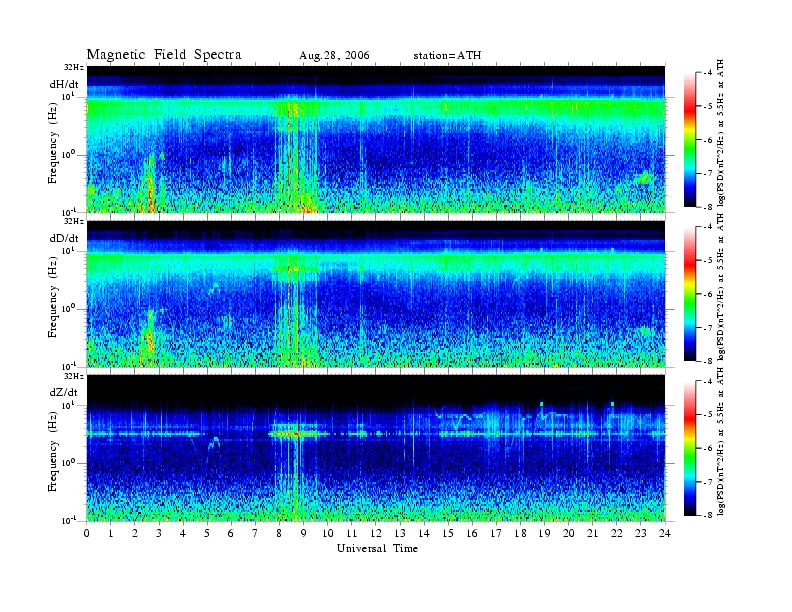
Task: Click the 10^1 frequency tick of dZ/dt panel
Action: [x=68, y=404]
